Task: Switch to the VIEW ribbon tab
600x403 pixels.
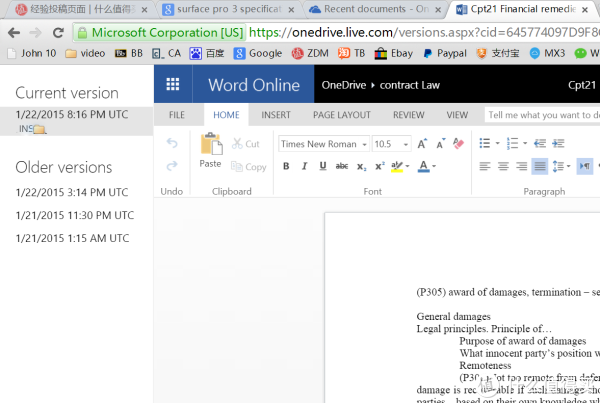Action: click(x=457, y=115)
